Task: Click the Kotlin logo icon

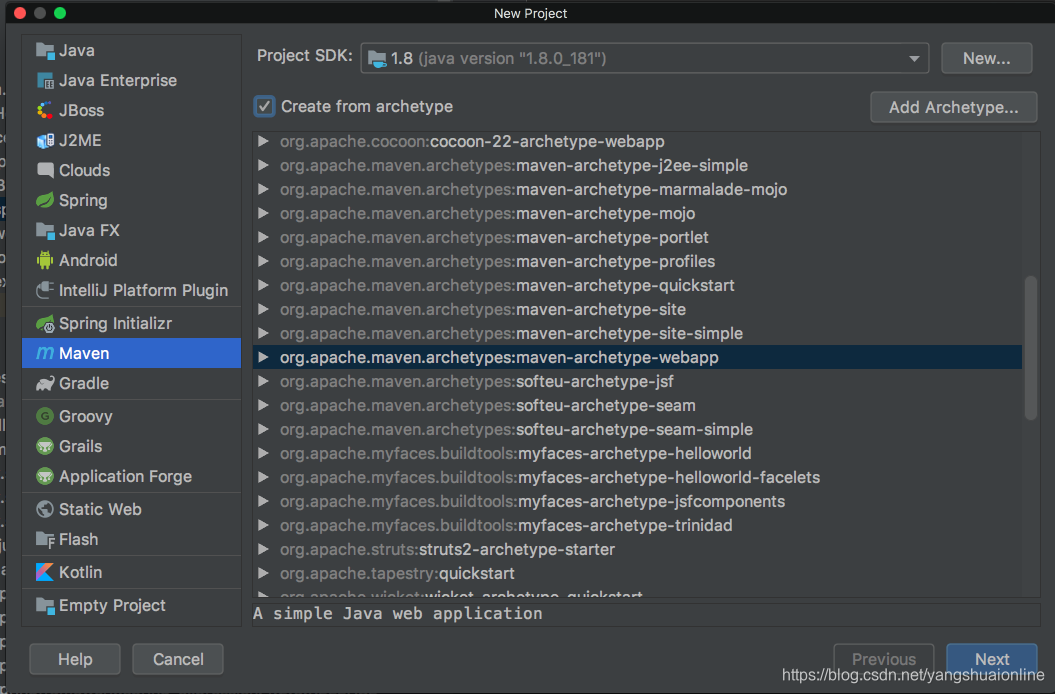Action: click(45, 572)
